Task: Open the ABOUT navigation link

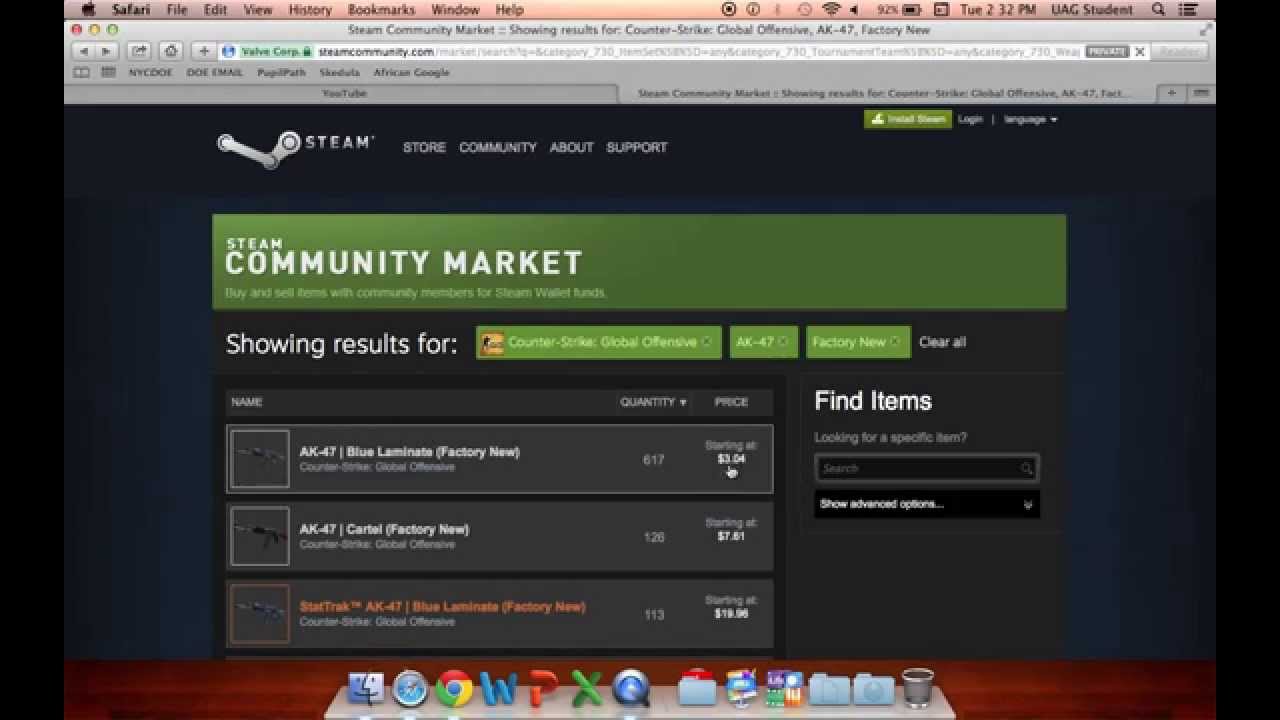Action: click(571, 147)
